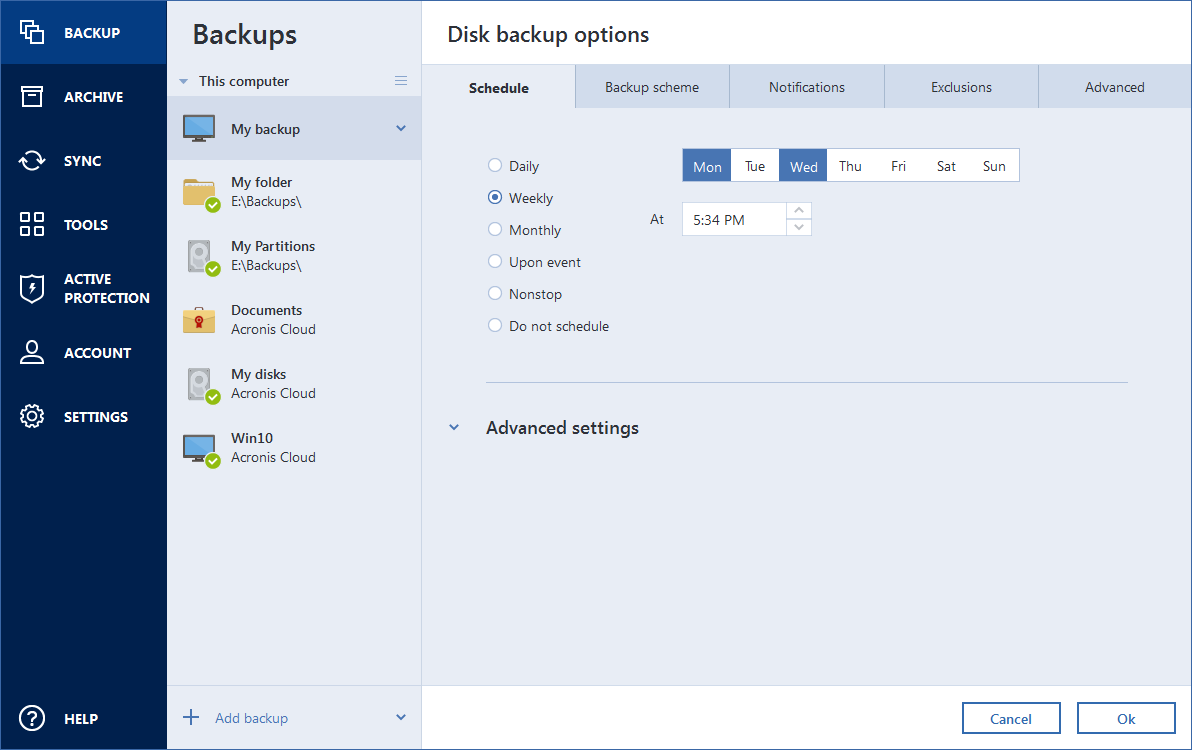The image size is (1192, 750).
Task: Increase backup time with up arrow
Action: [799, 211]
